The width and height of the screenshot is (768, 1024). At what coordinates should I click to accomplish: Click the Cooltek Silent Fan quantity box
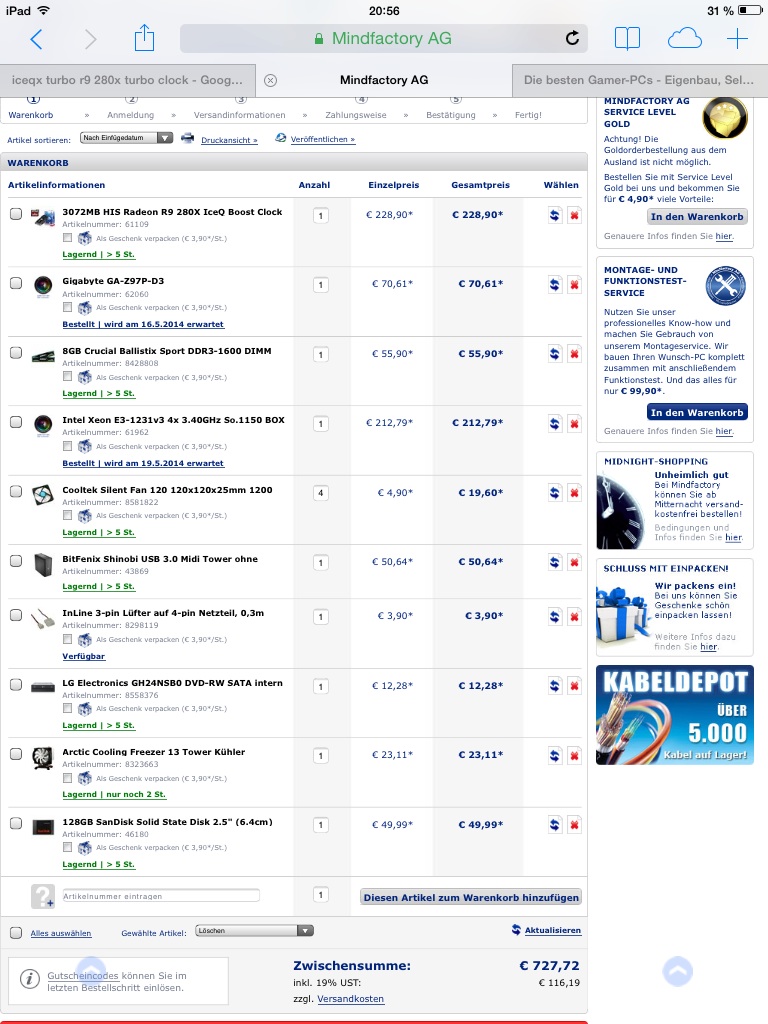321,493
